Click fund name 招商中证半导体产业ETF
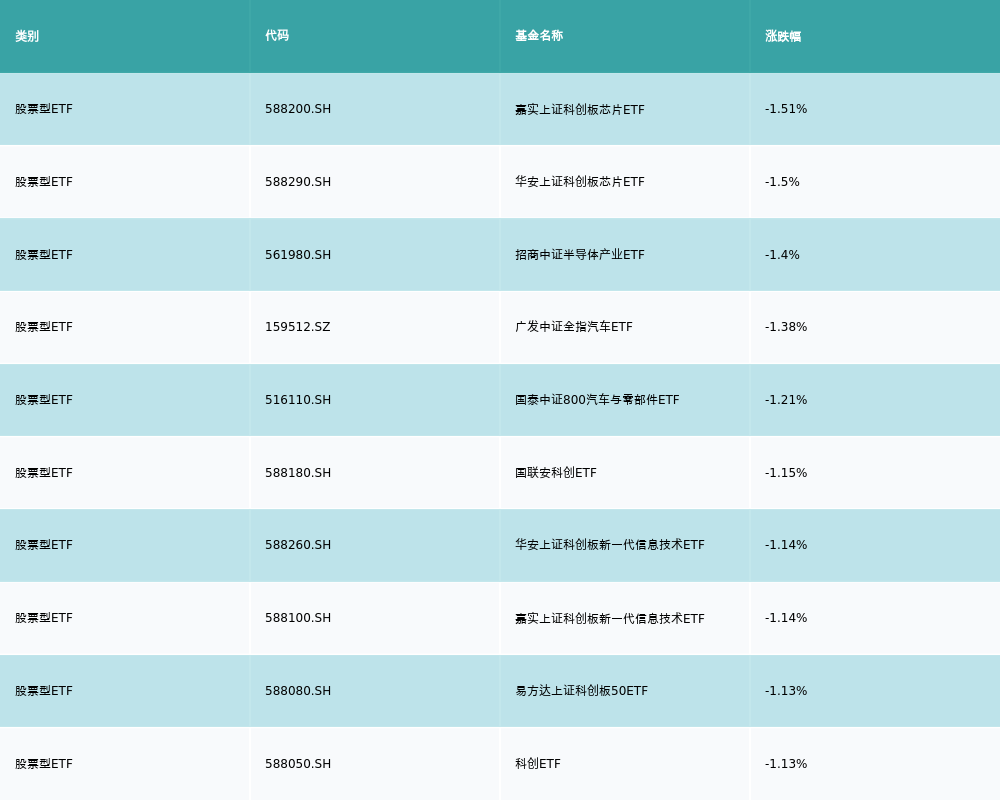 pyautogui.click(x=580, y=255)
